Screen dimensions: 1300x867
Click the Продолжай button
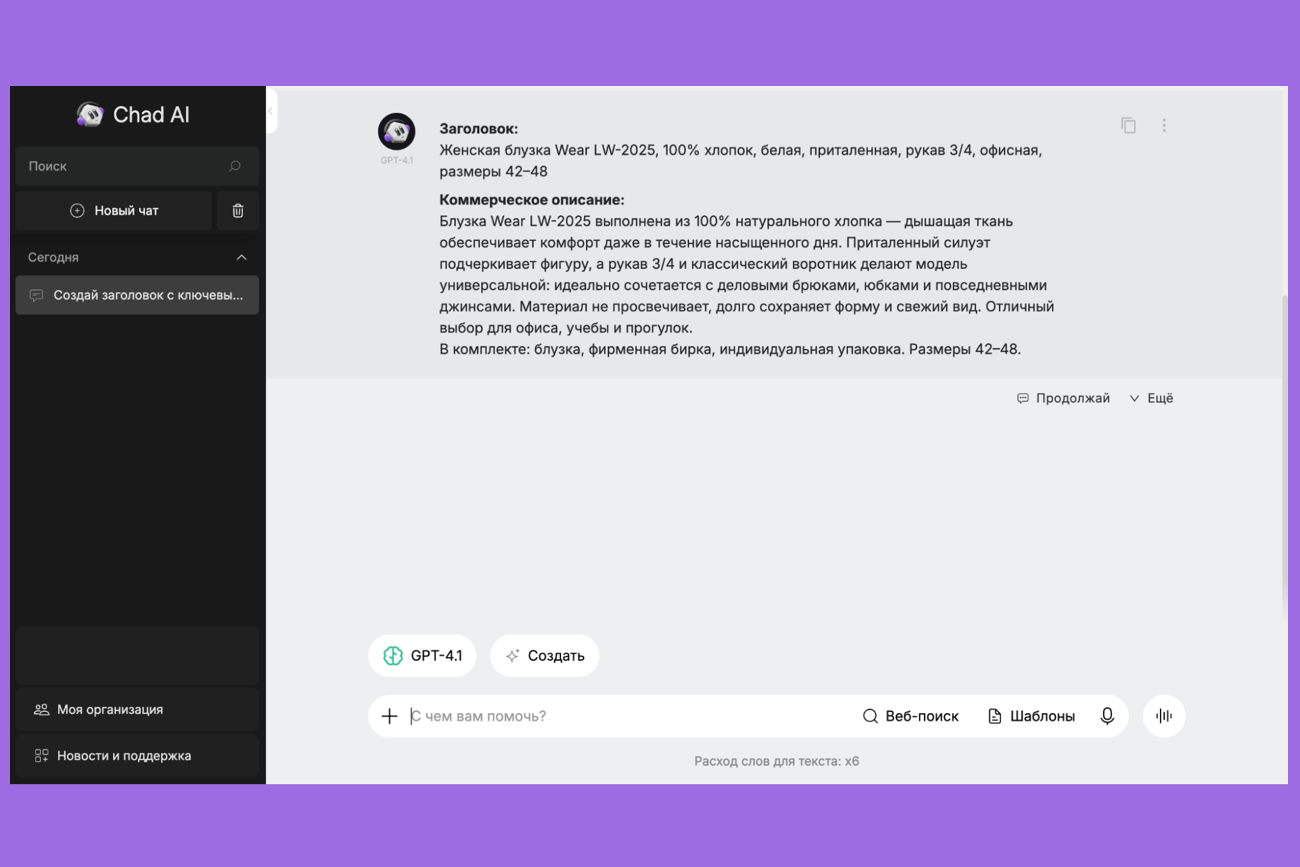click(1063, 398)
